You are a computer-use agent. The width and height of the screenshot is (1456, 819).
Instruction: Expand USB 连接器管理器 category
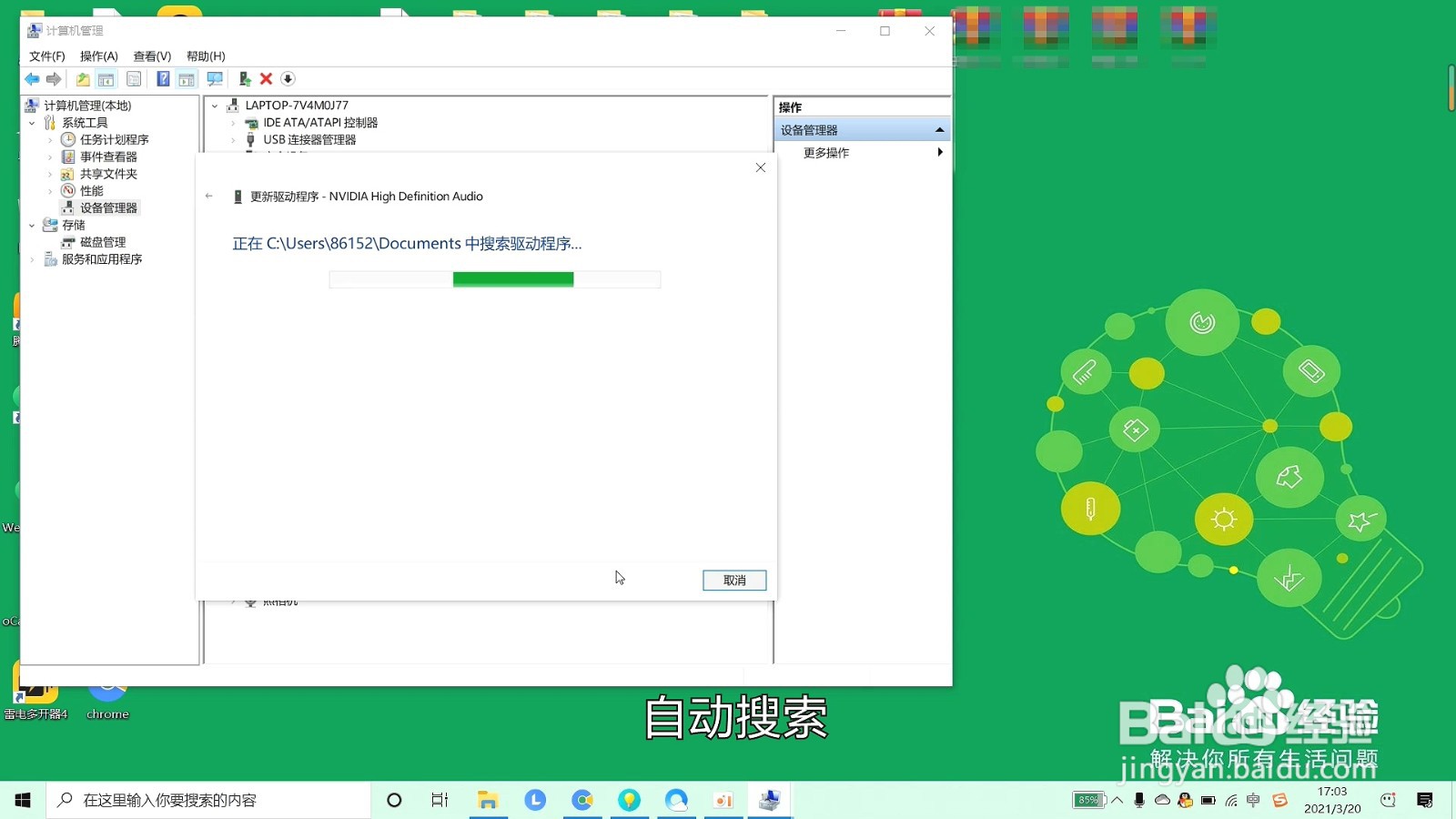coord(233,140)
